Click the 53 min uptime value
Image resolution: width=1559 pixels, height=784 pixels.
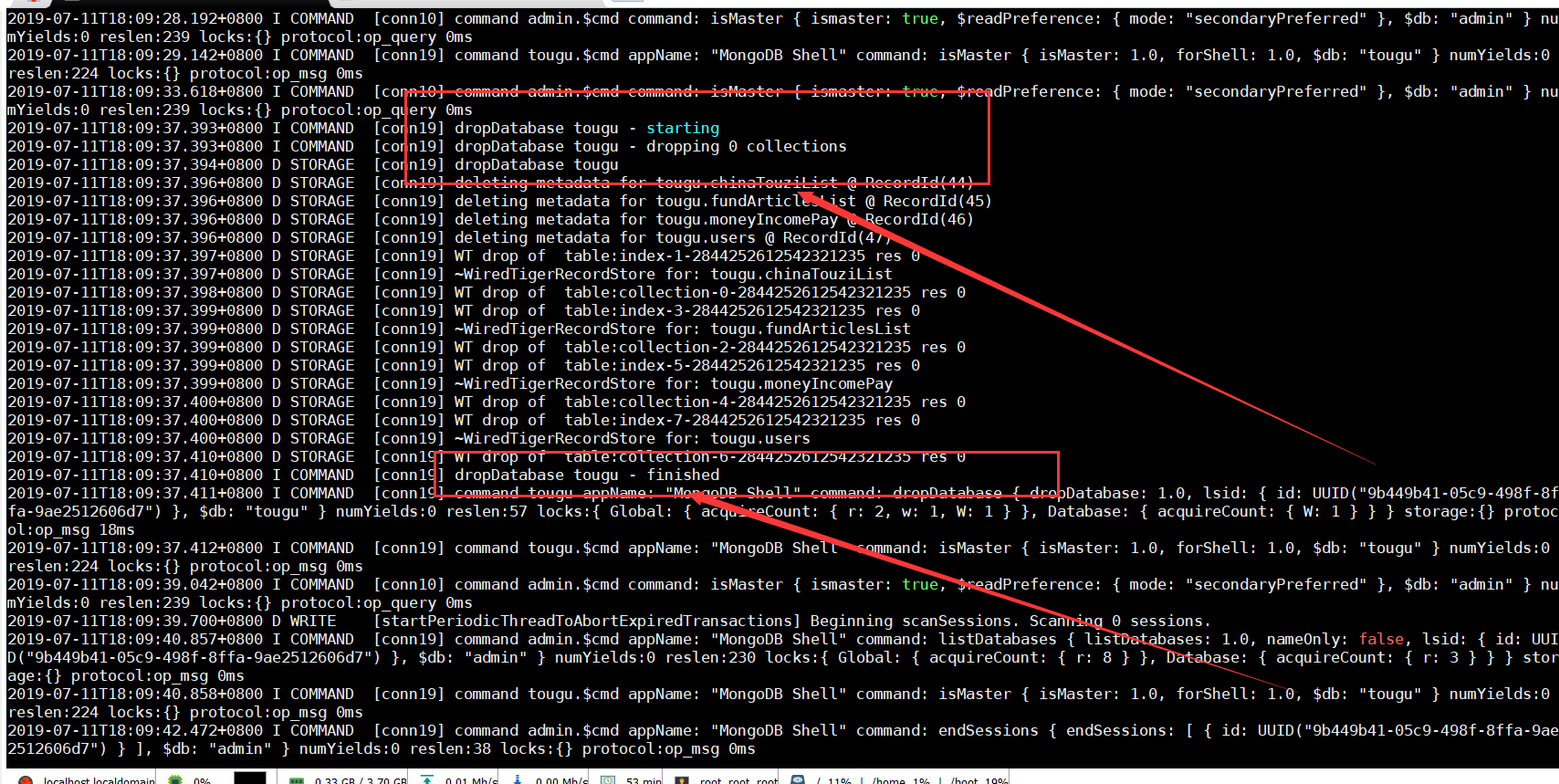click(x=644, y=780)
